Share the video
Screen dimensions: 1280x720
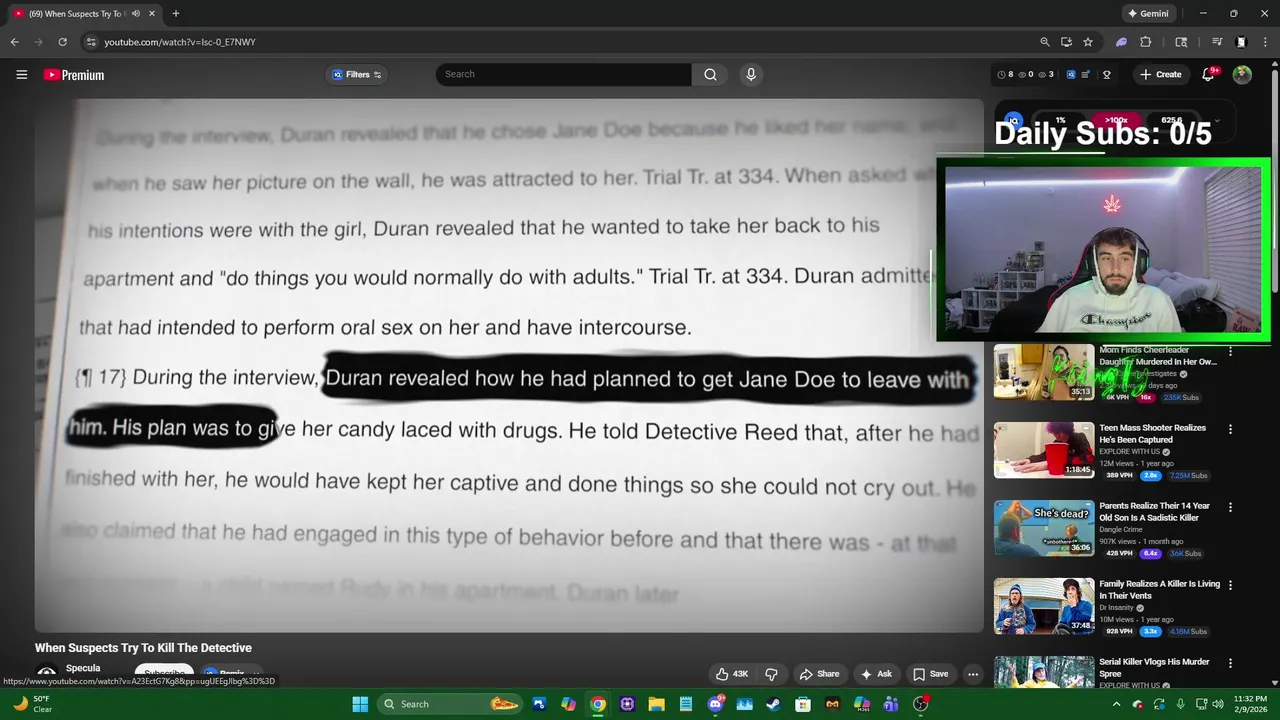pos(819,674)
